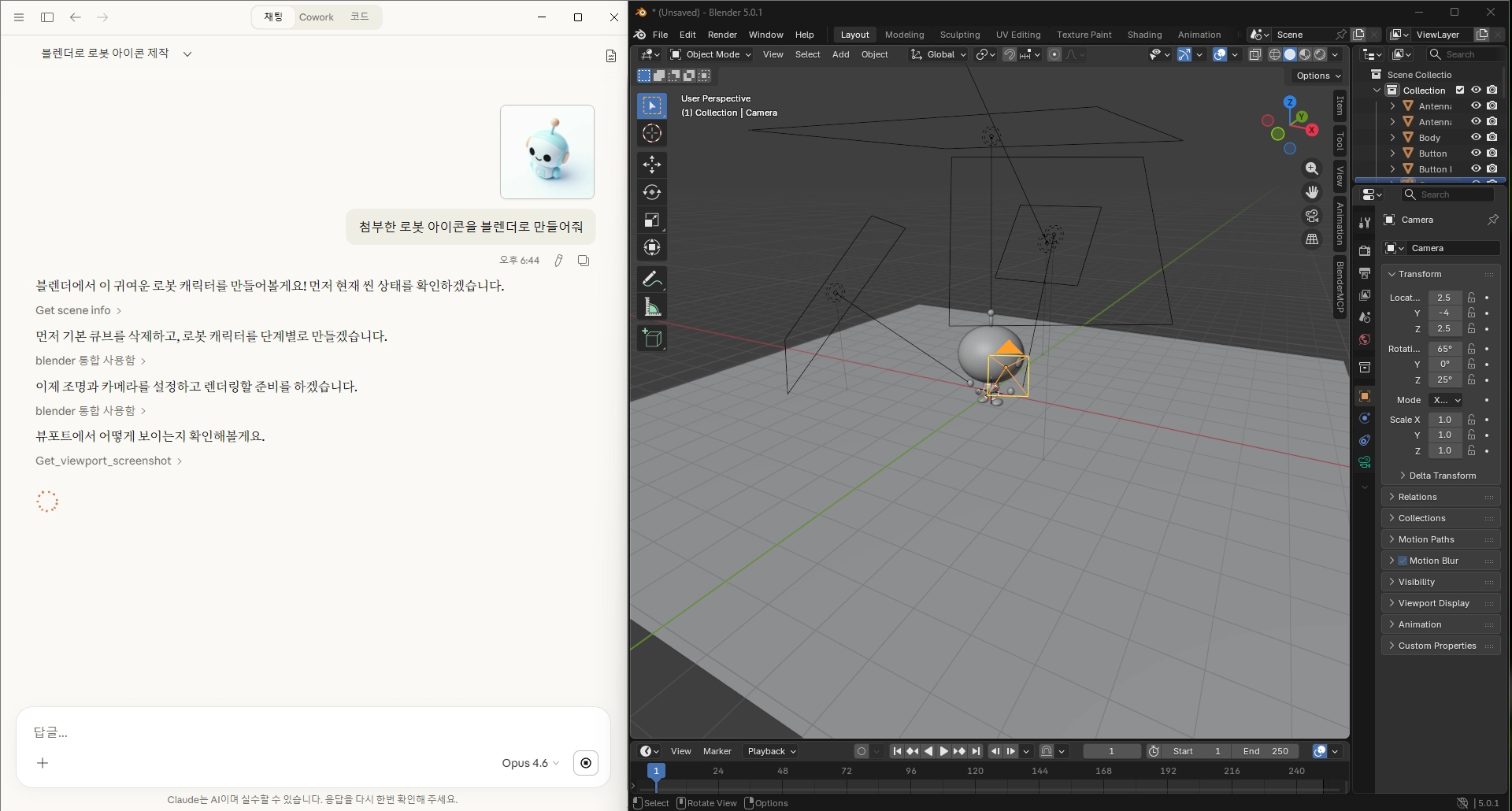
Task: Click the Add Cube tool
Action: click(x=651, y=339)
